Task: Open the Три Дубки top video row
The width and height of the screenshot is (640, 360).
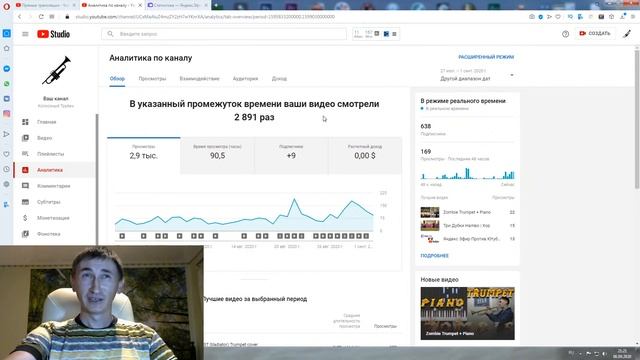Action: [467, 225]
